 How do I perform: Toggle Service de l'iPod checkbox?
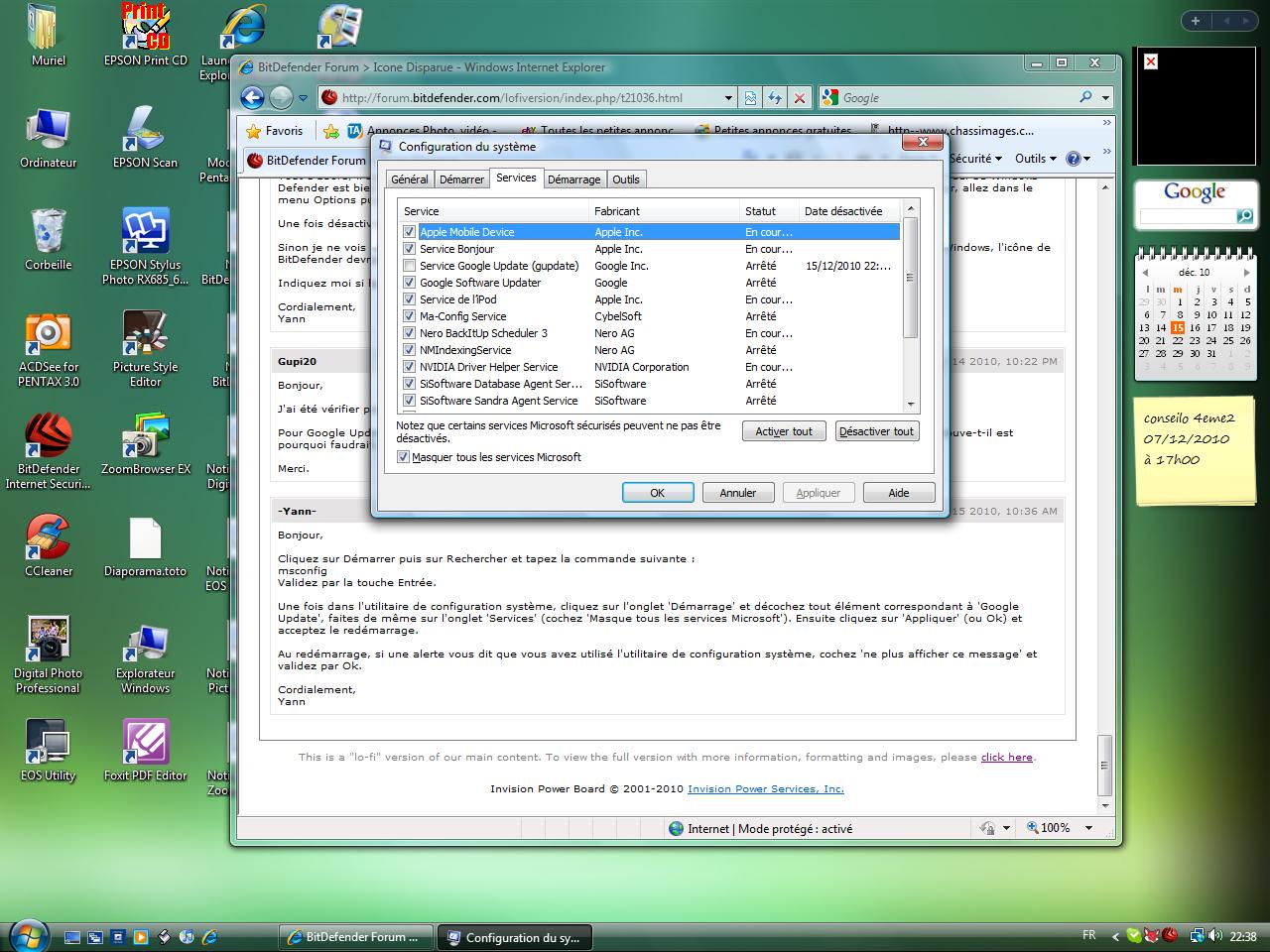[x=409, y=299]
